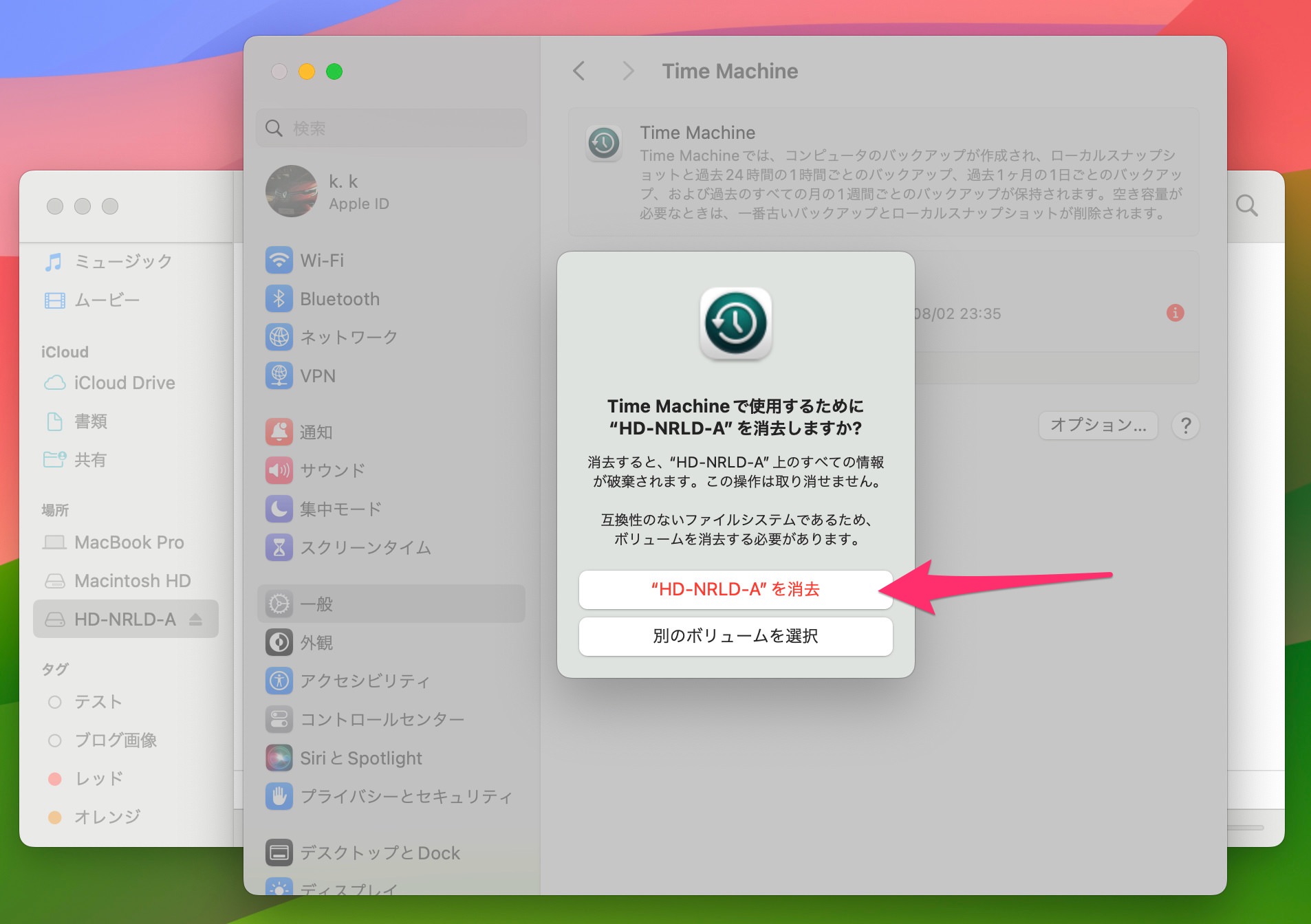Focus the 検索 search field in Settings

click(x=391, y=128)
